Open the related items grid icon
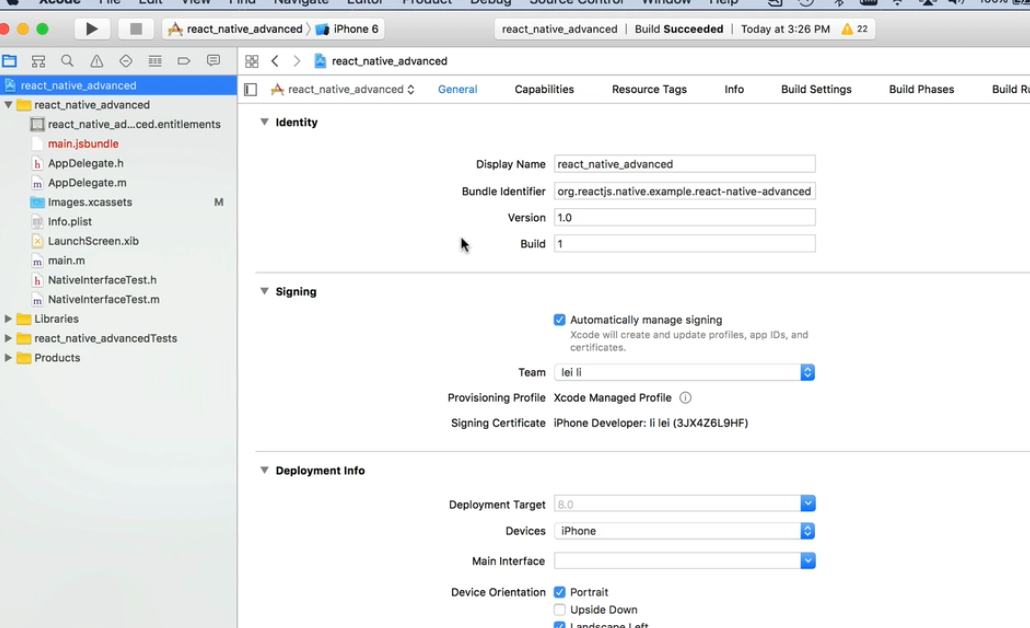Screen dimensions: 1030x628 (252, 61)
